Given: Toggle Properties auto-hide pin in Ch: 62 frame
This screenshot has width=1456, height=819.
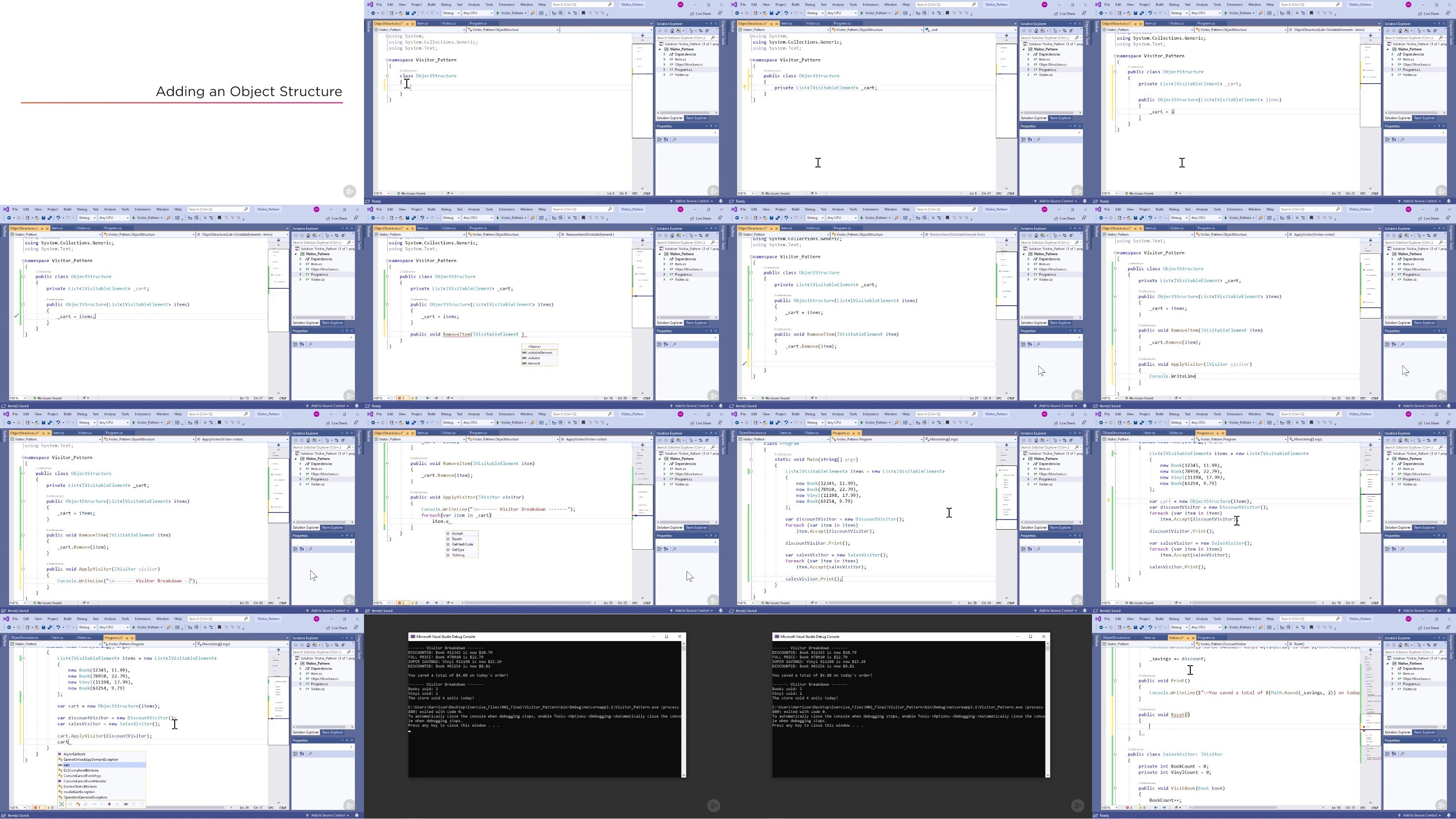Looking at the screenshot, I should coord(347,535).
